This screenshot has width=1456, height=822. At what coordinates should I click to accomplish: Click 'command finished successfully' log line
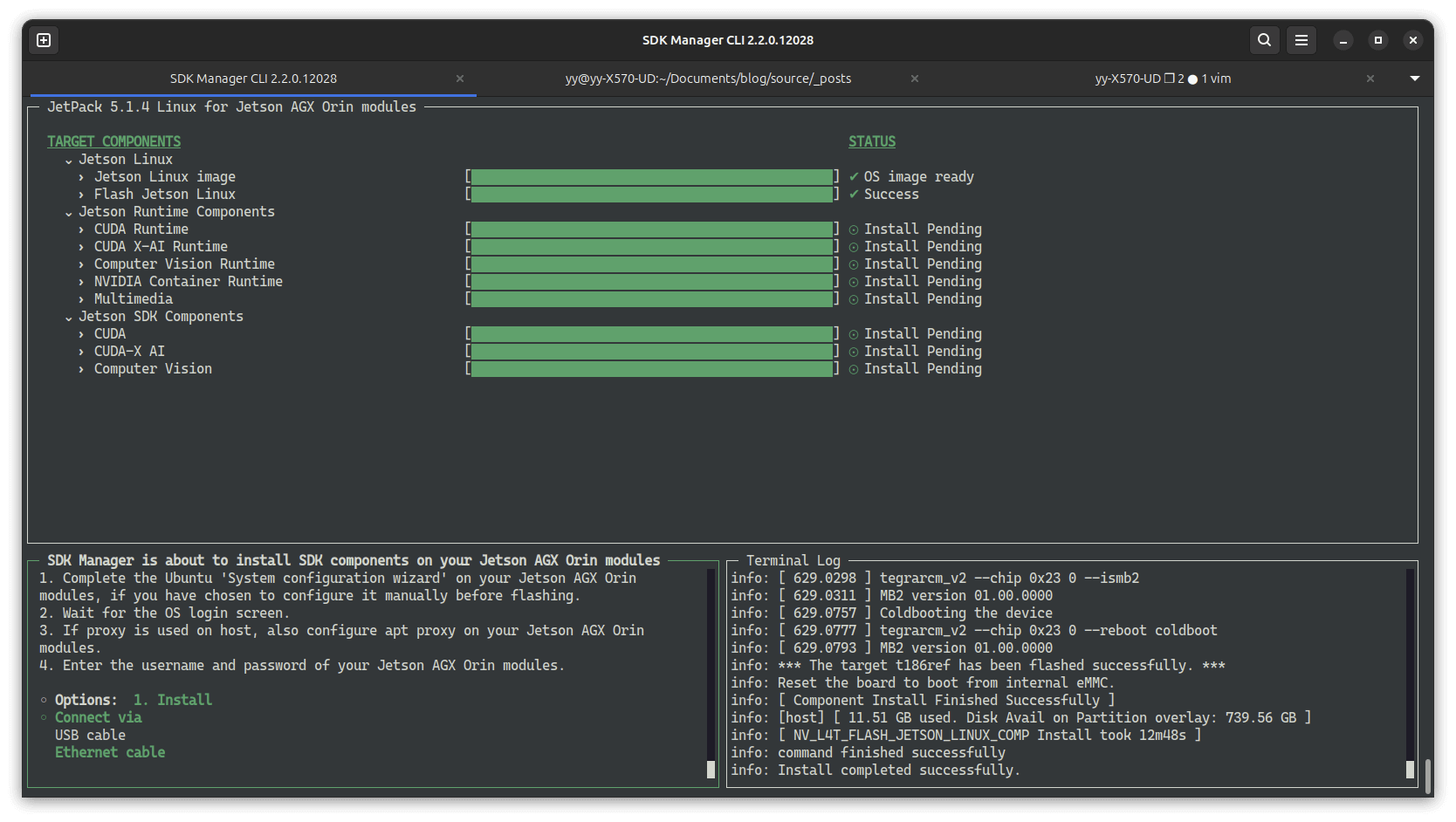[868, 752]
